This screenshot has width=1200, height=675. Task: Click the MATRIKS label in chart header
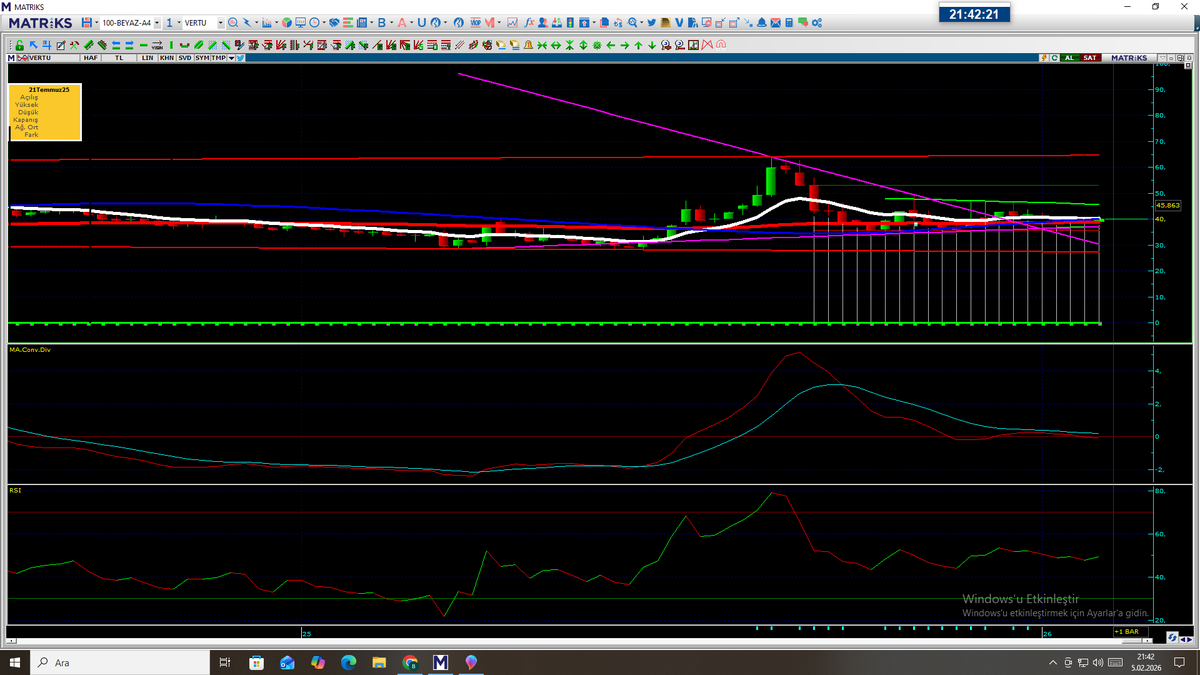pyautogui.click(x=1128, y=58)
